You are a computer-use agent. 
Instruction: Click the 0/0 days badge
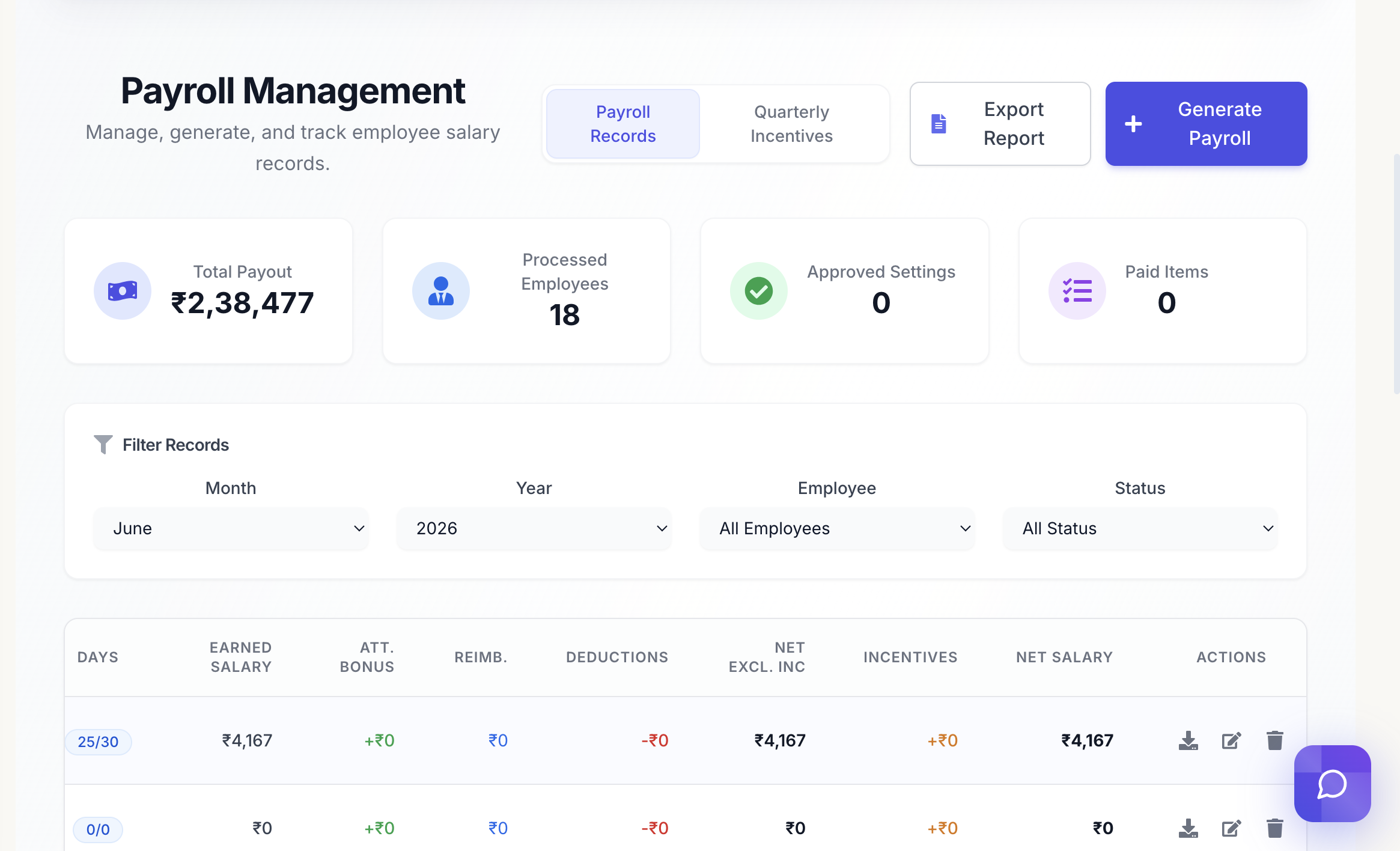point(98,829)
